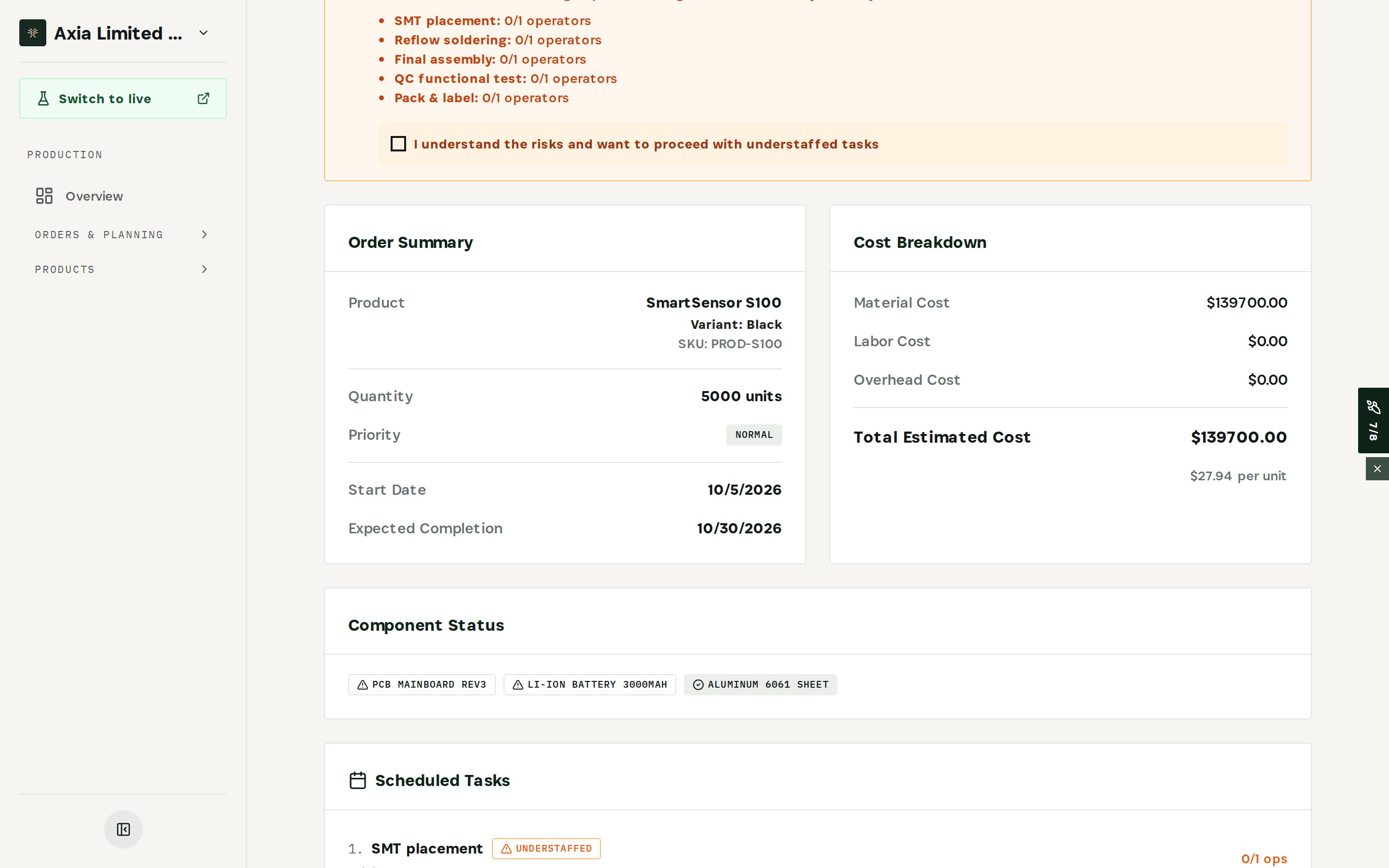The width and height of the screenshot is (1389, 868).
Task: Close the side widget with the X
Action: coord(1377,469)
